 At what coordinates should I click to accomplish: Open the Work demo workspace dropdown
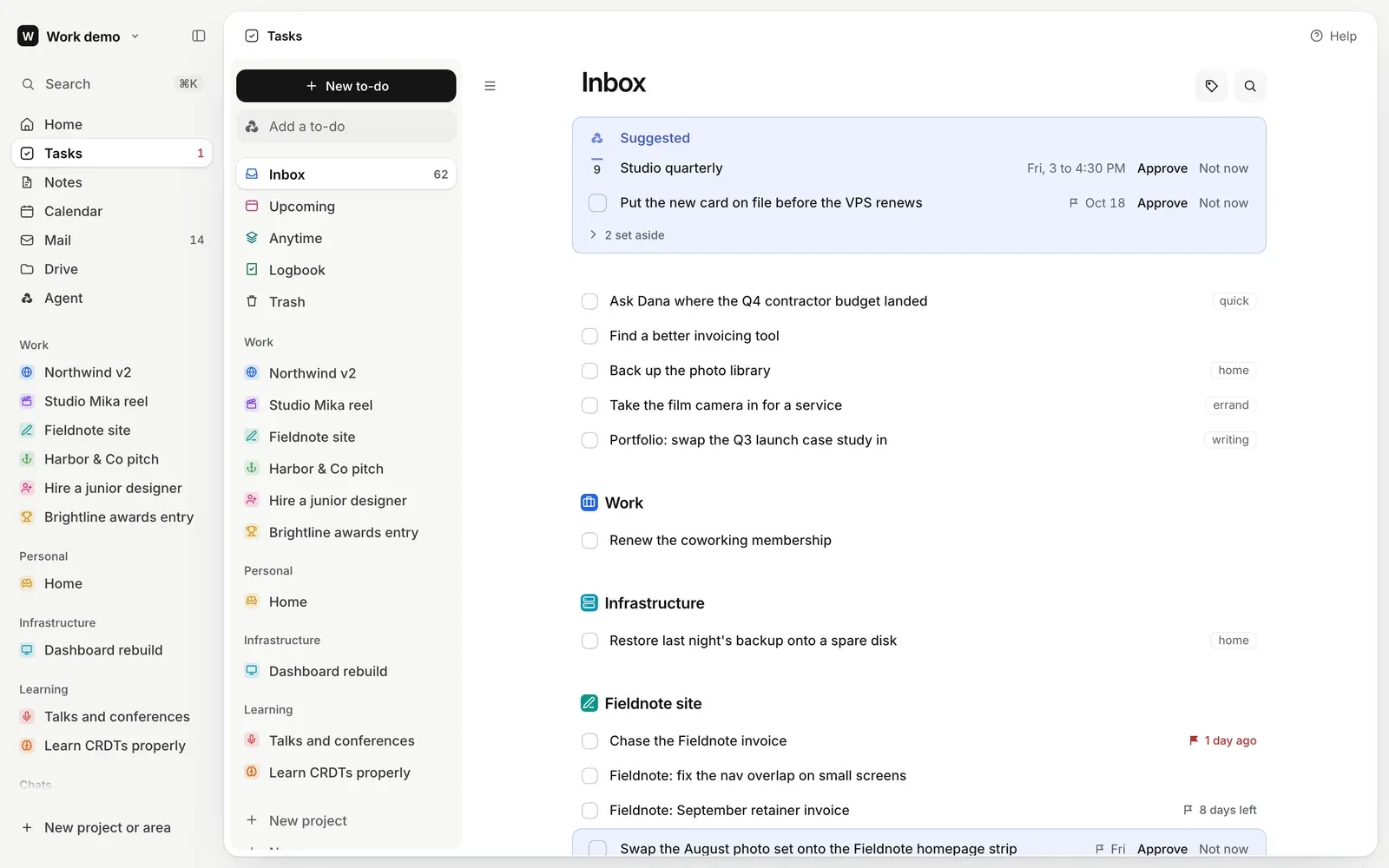tap(78, 36)
